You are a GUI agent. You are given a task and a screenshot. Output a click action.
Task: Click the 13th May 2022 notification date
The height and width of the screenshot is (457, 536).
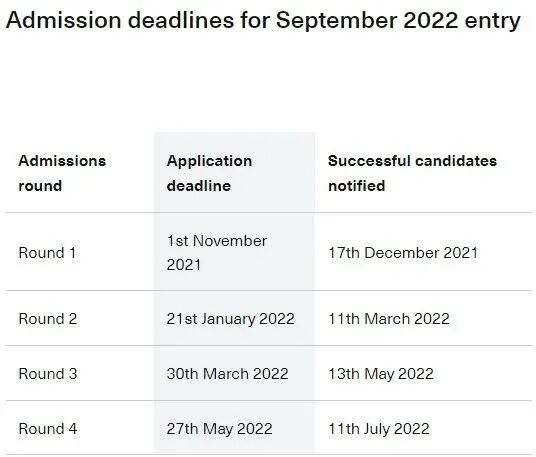[x=381, y=374]
